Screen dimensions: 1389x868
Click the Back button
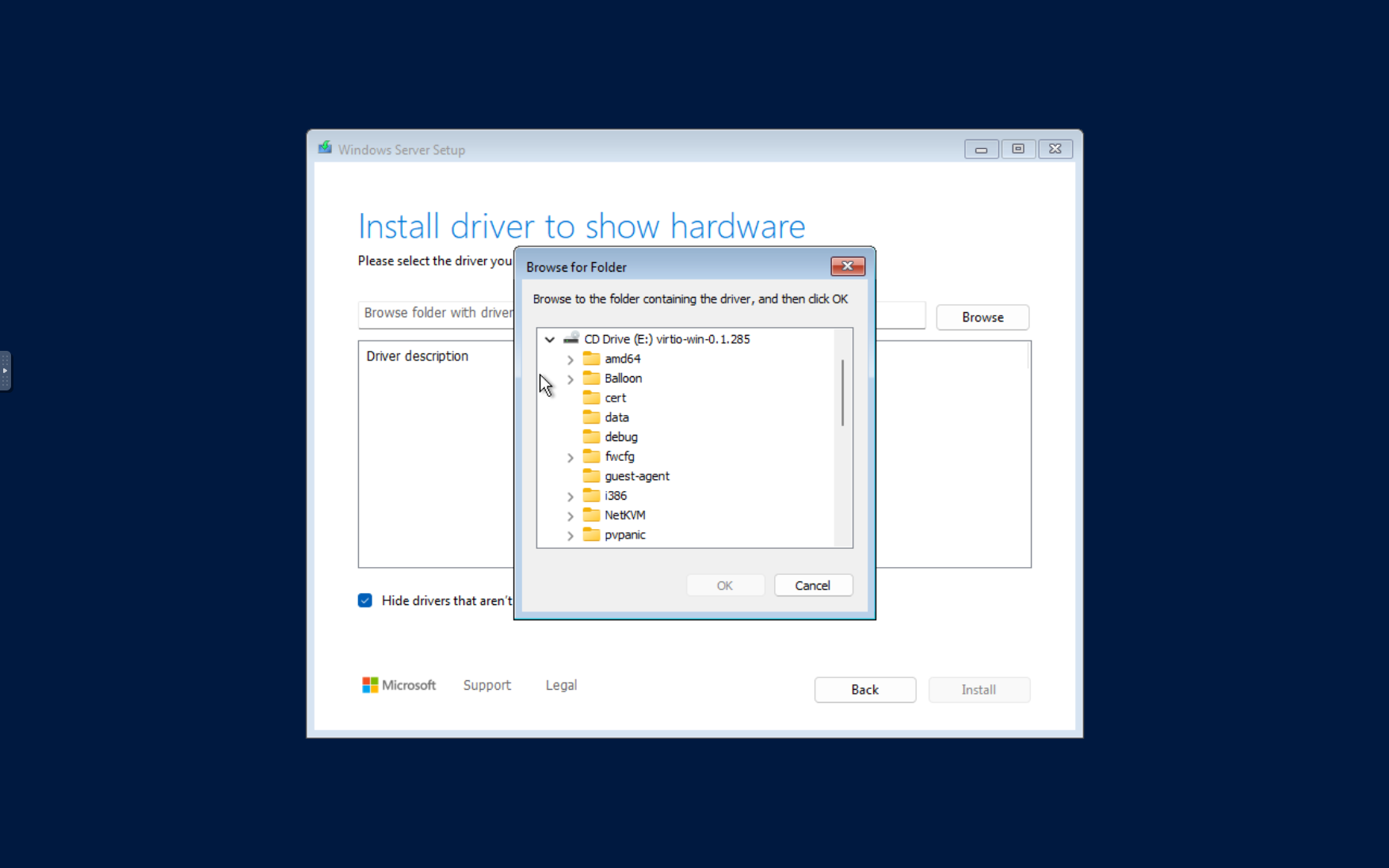[864, 689]
